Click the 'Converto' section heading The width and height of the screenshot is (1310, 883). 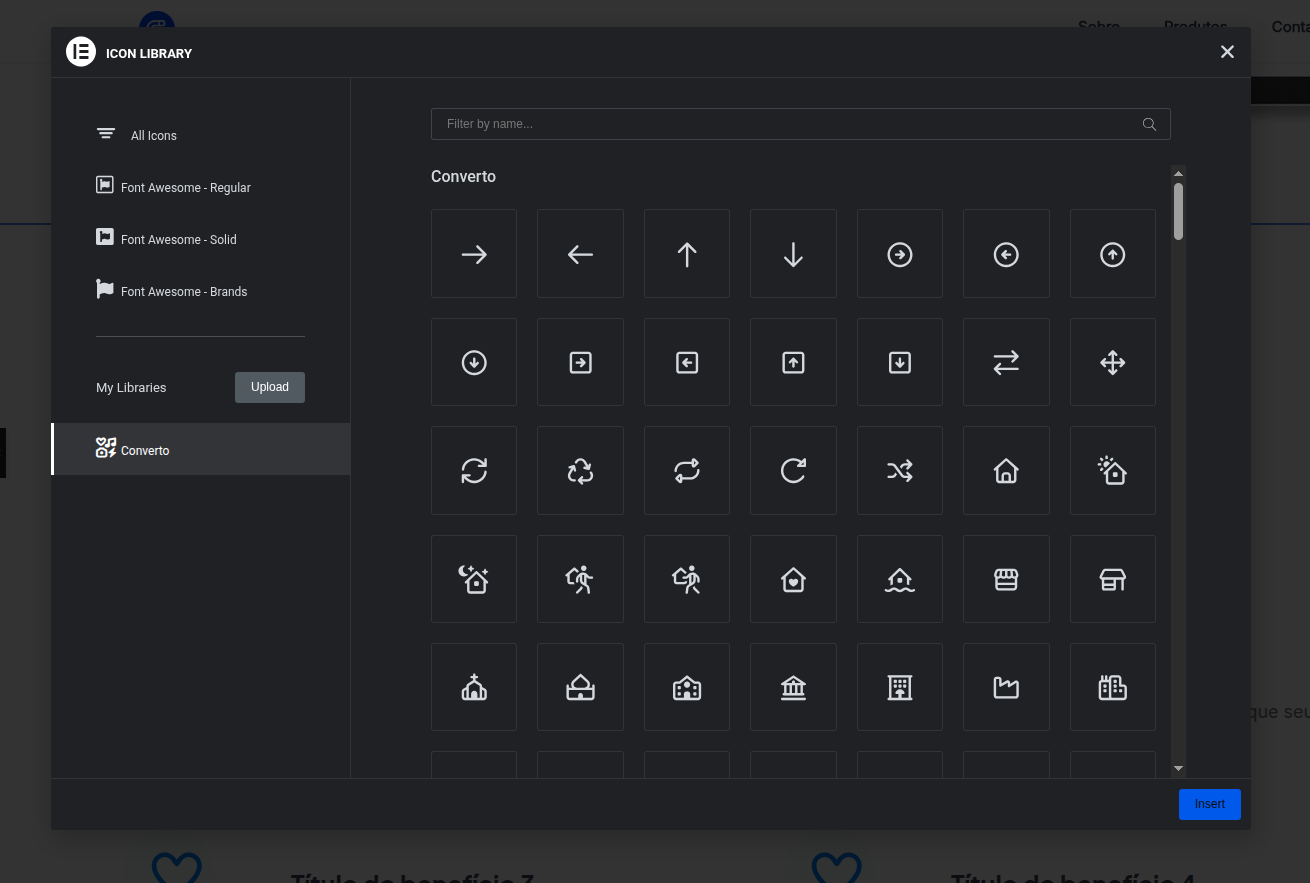(x=463, y=176)
